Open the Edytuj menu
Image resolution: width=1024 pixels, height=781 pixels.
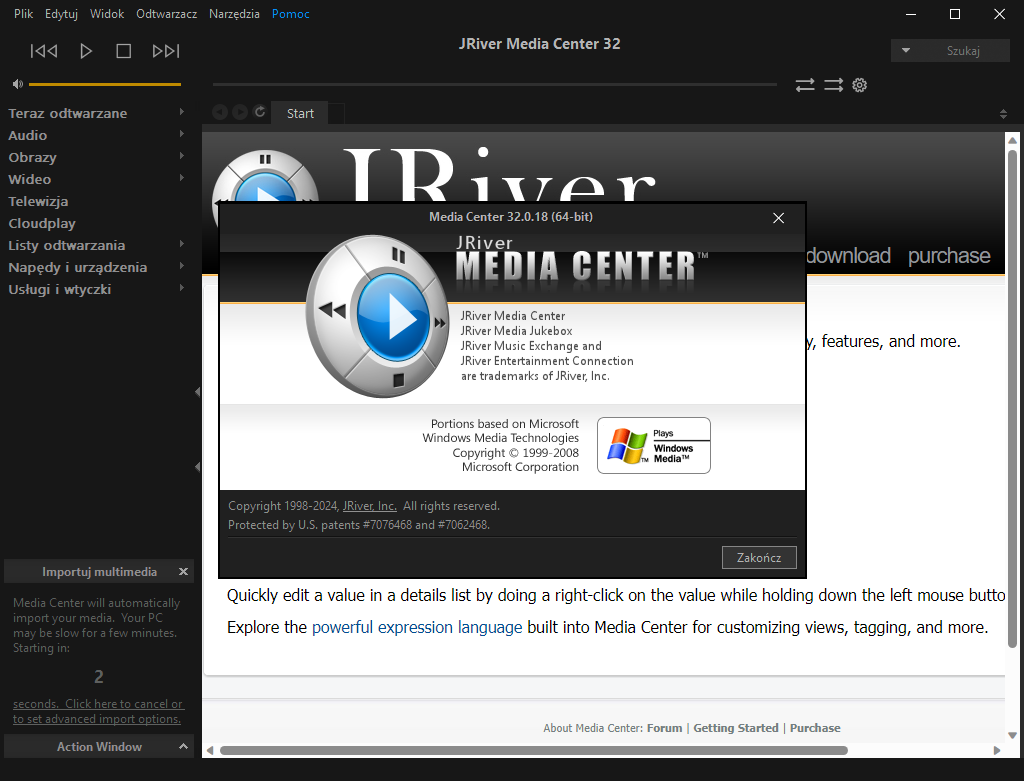pyautogui.click(x=61, y=14)
